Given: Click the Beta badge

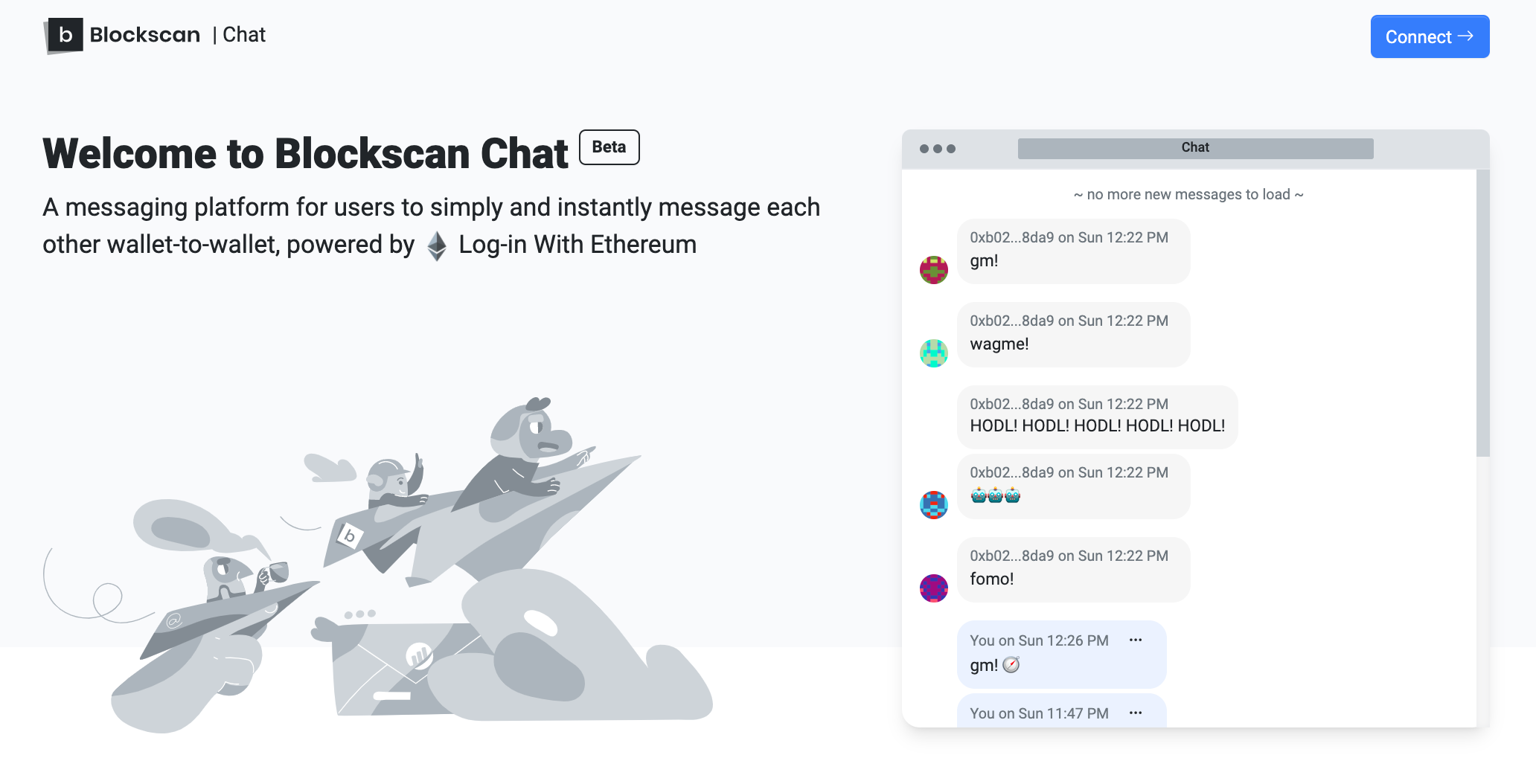Looking at the screenshot, I should [609, 147].
